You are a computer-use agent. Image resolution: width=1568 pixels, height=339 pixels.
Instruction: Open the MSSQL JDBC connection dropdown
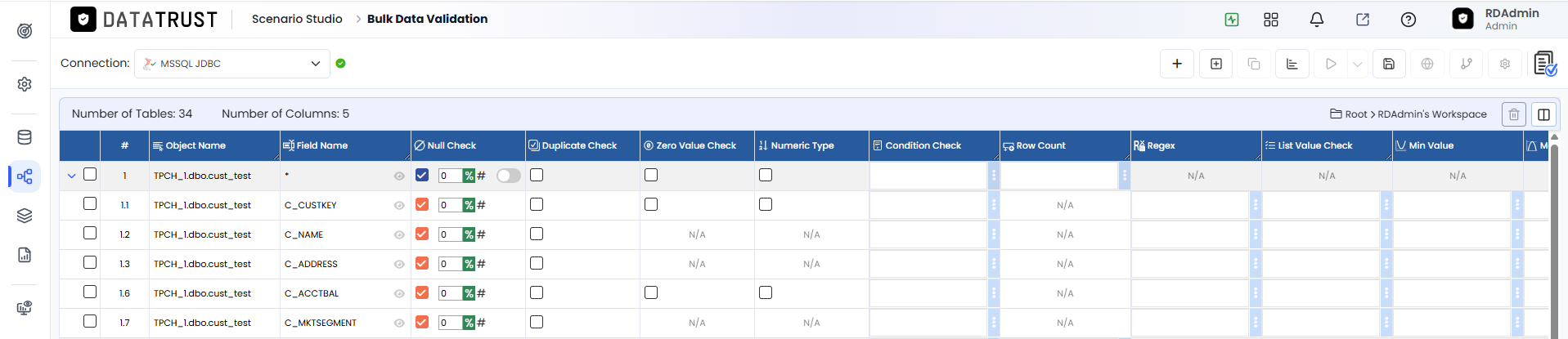pyautogui.click(x=232, y=64)
